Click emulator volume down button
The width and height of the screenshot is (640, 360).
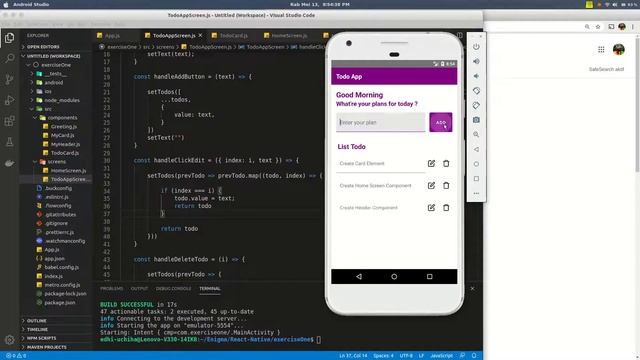click(476, 76)
